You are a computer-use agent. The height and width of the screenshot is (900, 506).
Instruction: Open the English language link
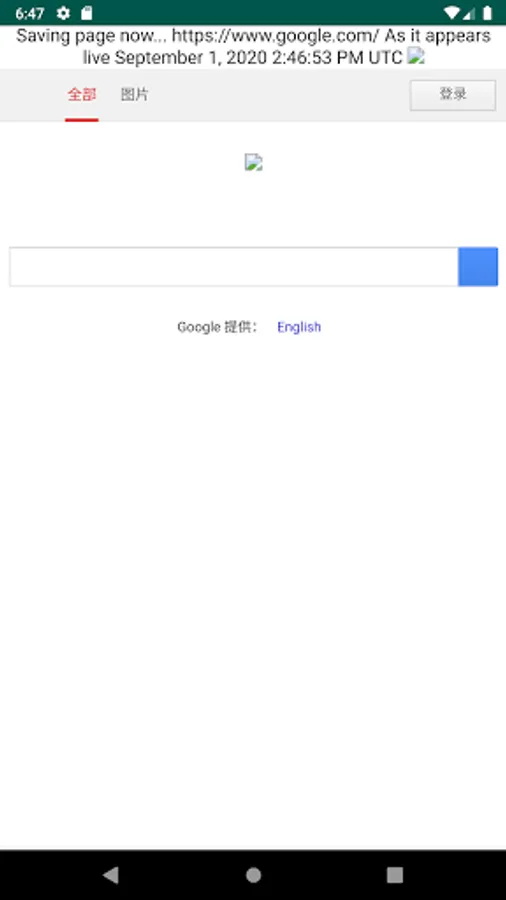point(299,327)
